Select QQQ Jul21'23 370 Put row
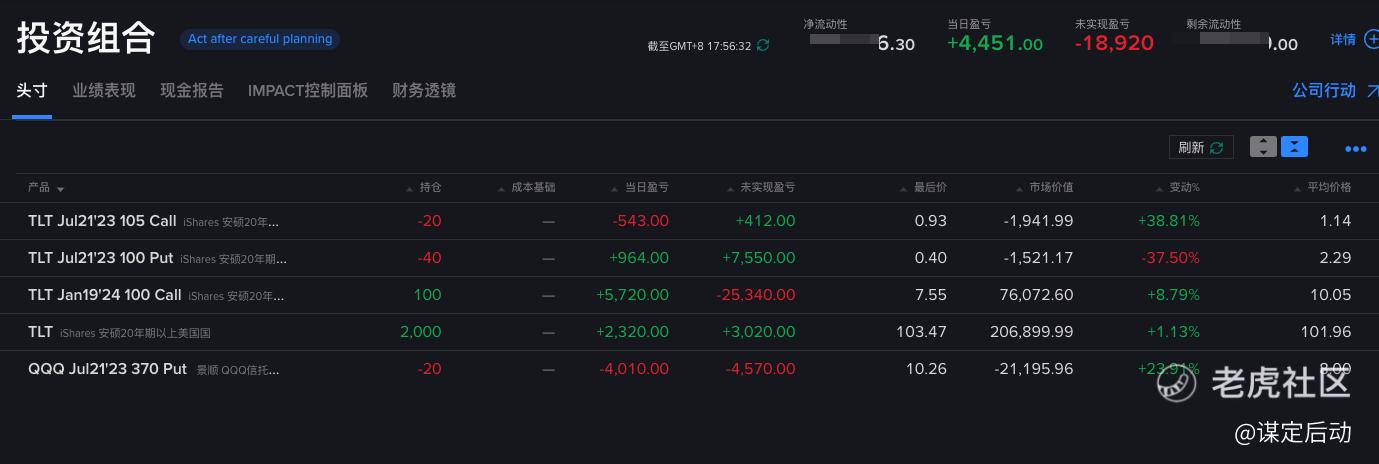The image size is (1379, 464). [689, 369]
